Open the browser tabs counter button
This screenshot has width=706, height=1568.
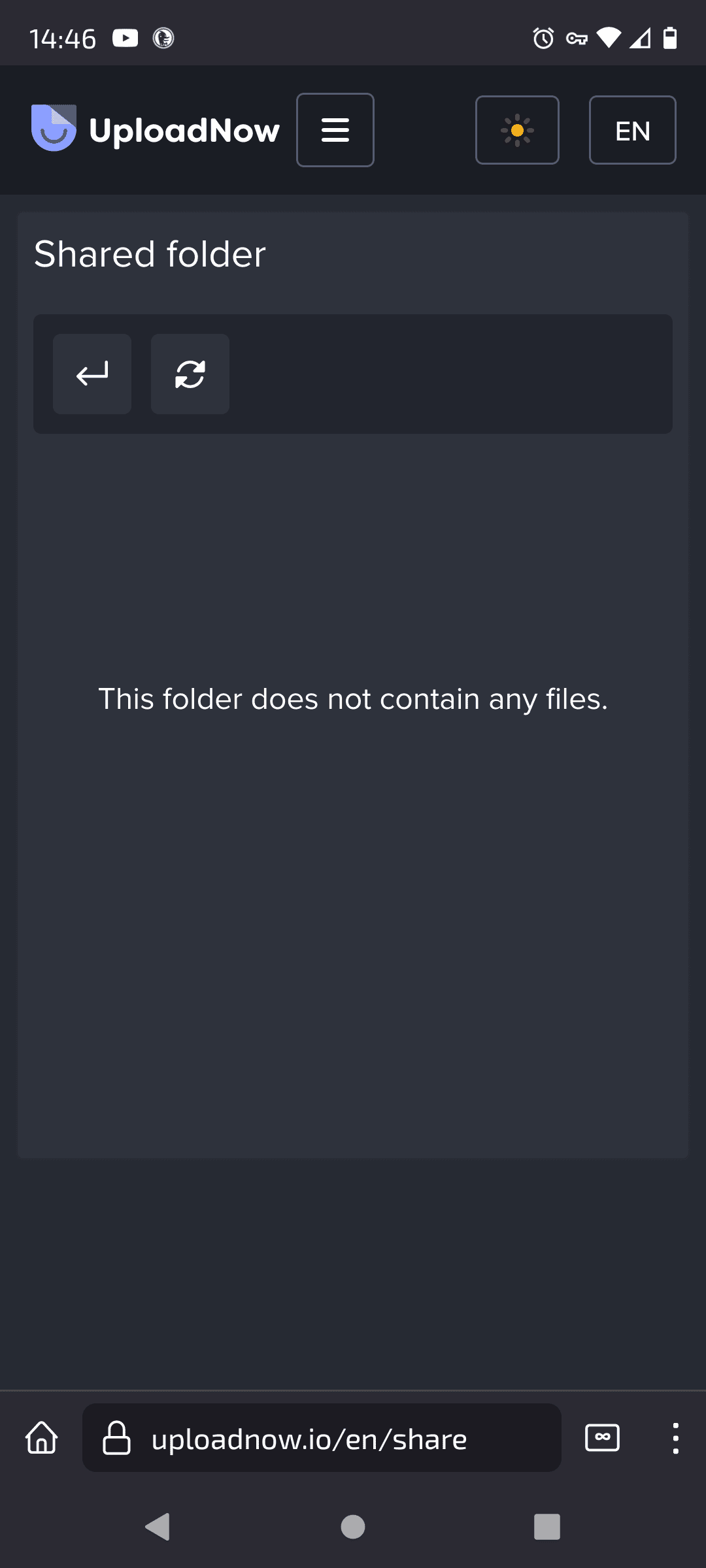(602, 1438)
